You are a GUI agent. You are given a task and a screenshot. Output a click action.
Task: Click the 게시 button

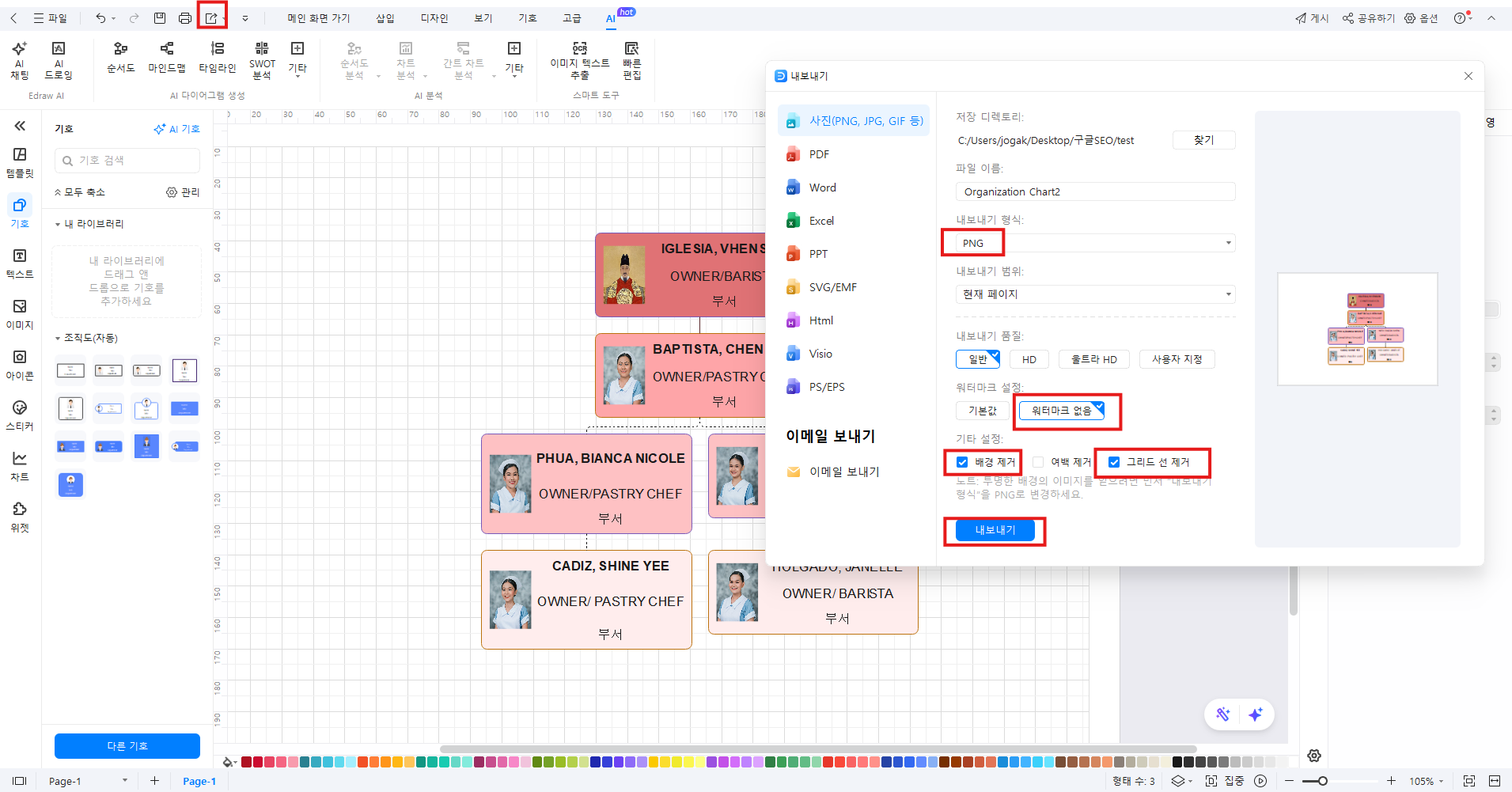coord(1312,18)
